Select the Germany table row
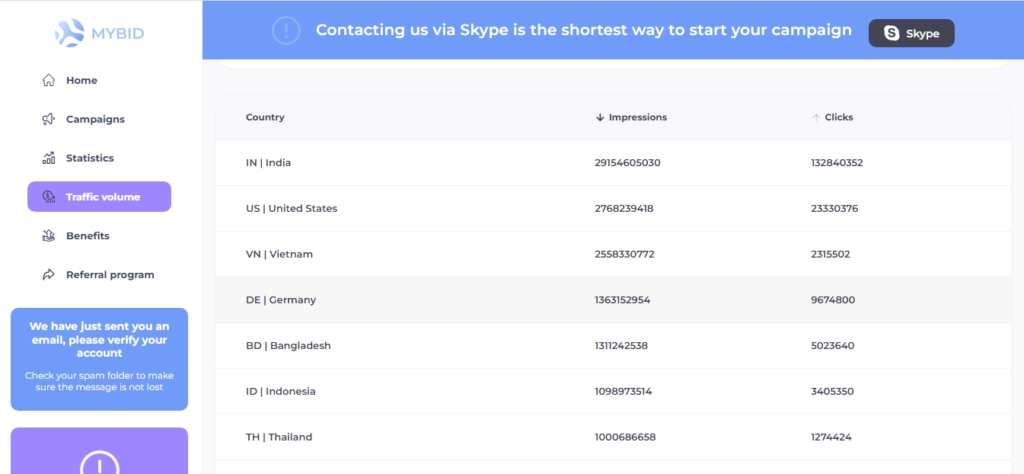The height and width of the screenshot is (474, 1024). click(x=612, y=300)
